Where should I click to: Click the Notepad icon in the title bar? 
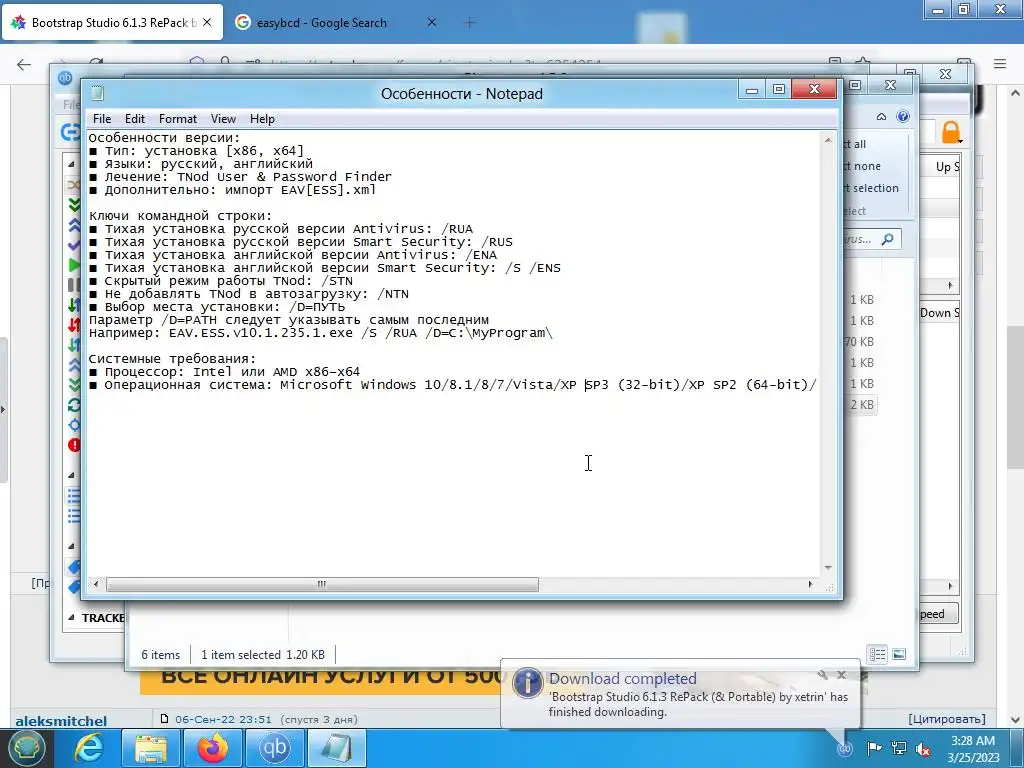(x=97, y=93)
